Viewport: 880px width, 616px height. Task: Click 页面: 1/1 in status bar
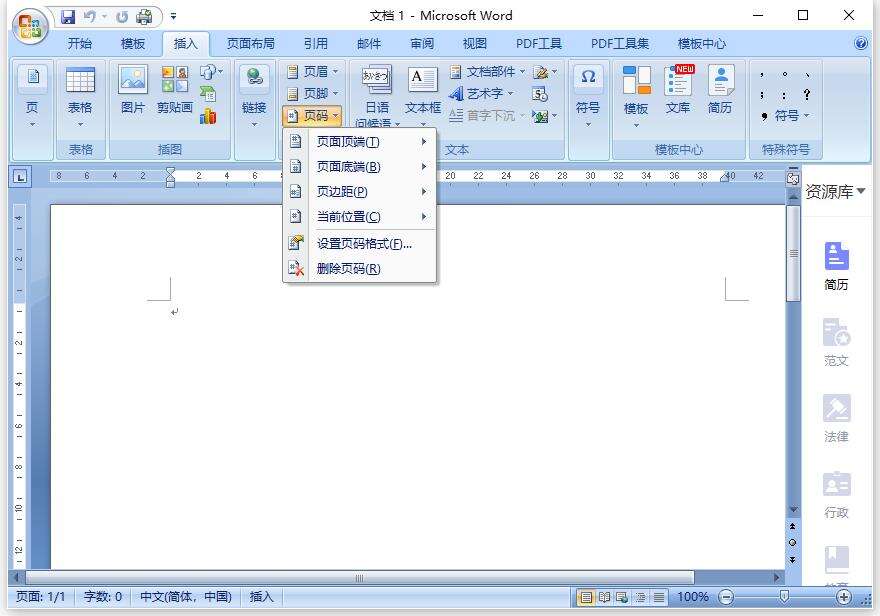[x=41, y=596]
